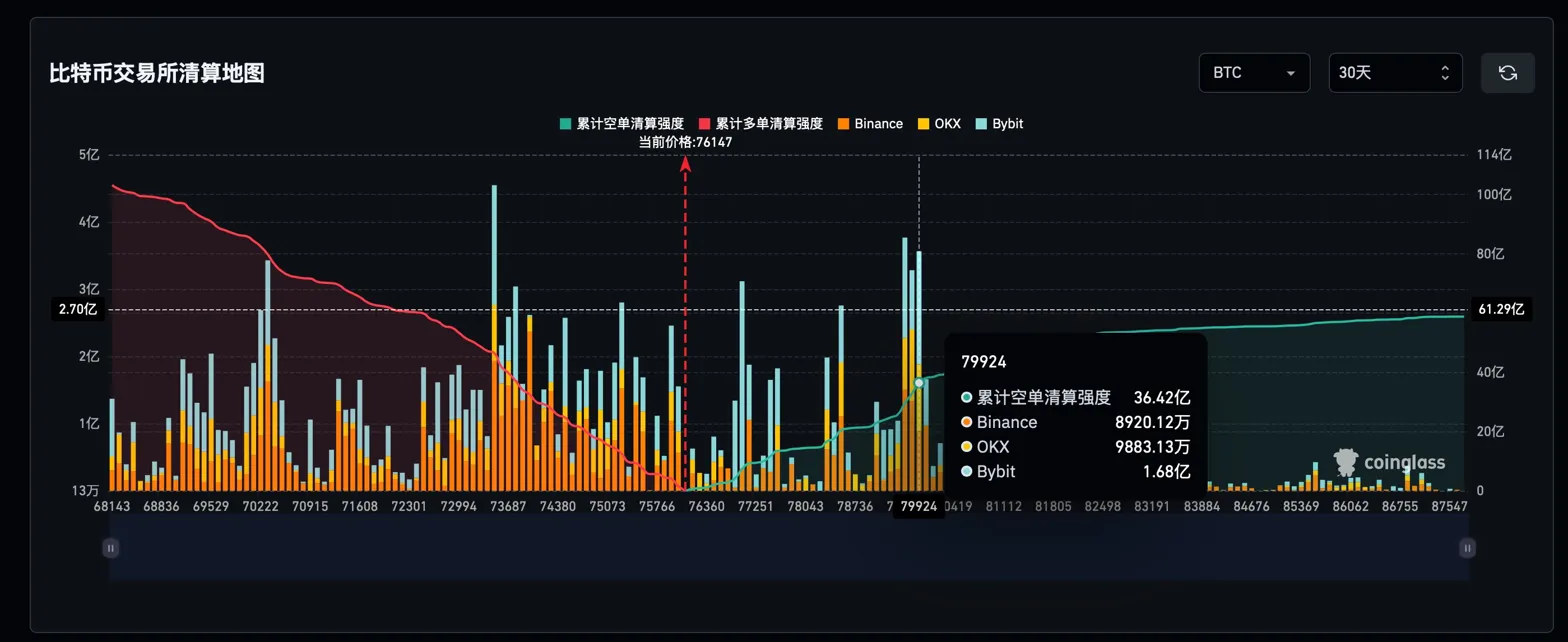This screenshot has height=642, width=1568.
Task: Click the 61.29亿 marker on the right axis
Action: click(1502, 310)
